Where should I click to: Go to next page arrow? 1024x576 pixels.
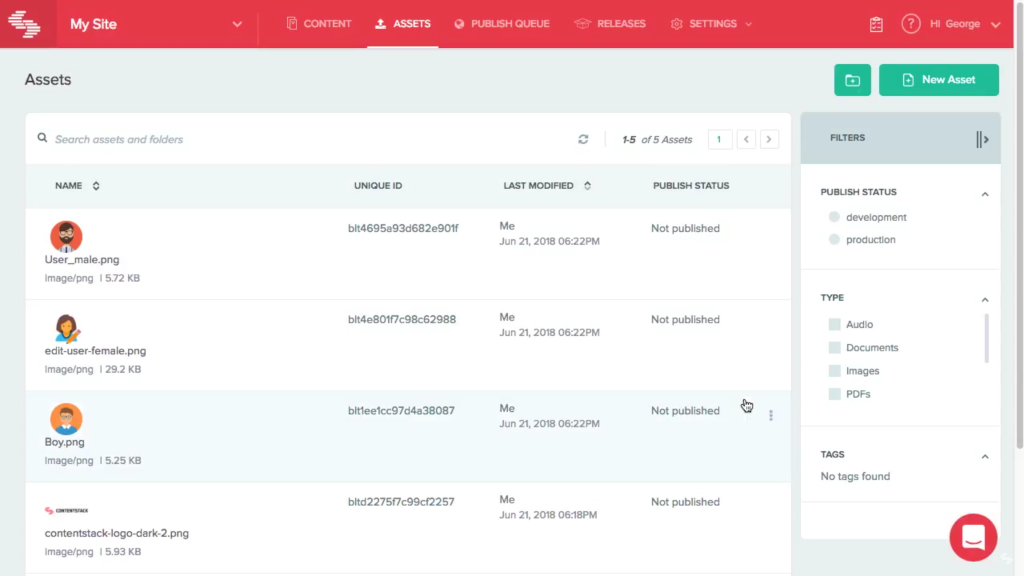click(769, 139)
